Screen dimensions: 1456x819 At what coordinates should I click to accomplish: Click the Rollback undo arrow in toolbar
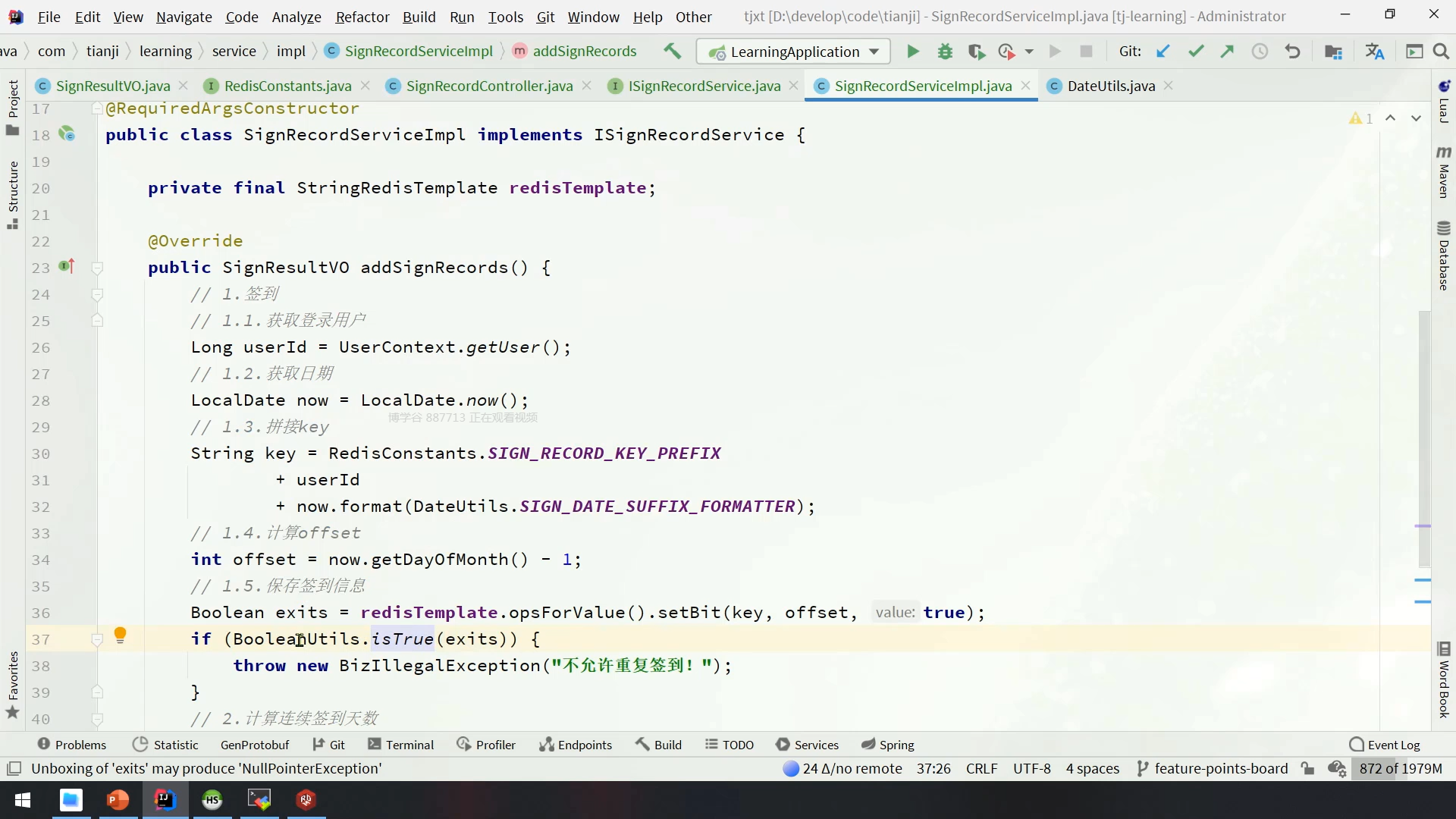coord(1293,52)
